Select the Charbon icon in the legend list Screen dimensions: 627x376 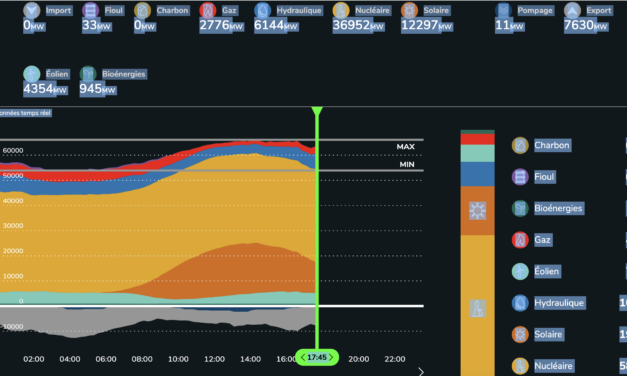coord(520,145)
